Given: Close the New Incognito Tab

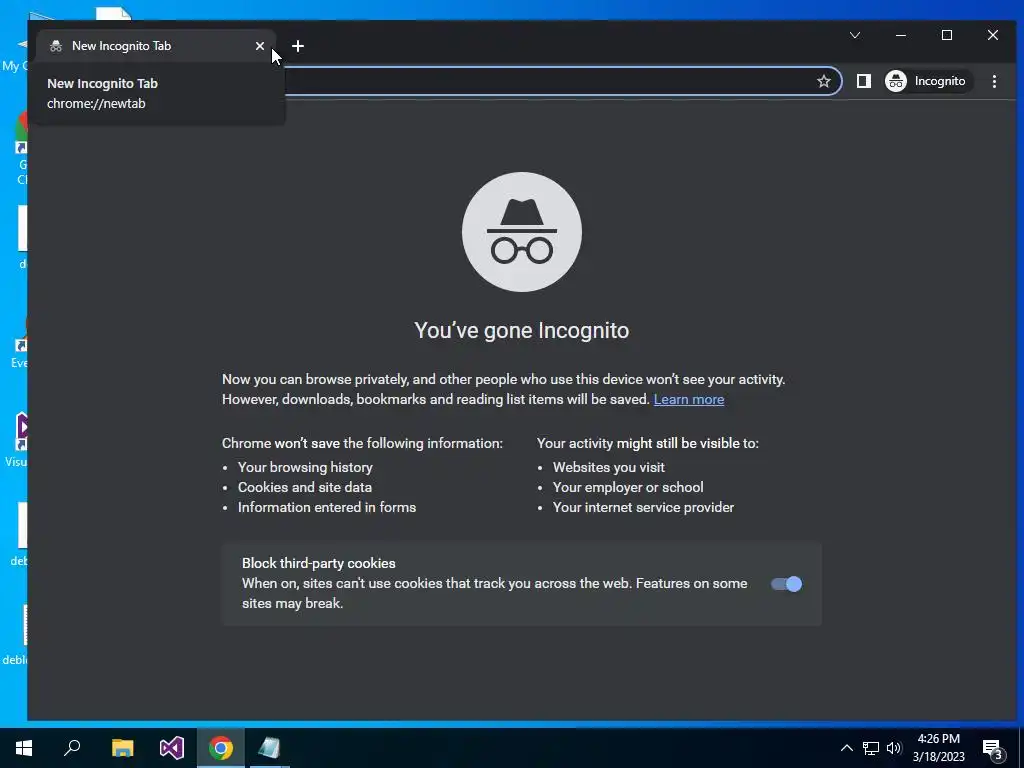Looking at the screenshot, I should pyautogui.click(x=260, y=46).
